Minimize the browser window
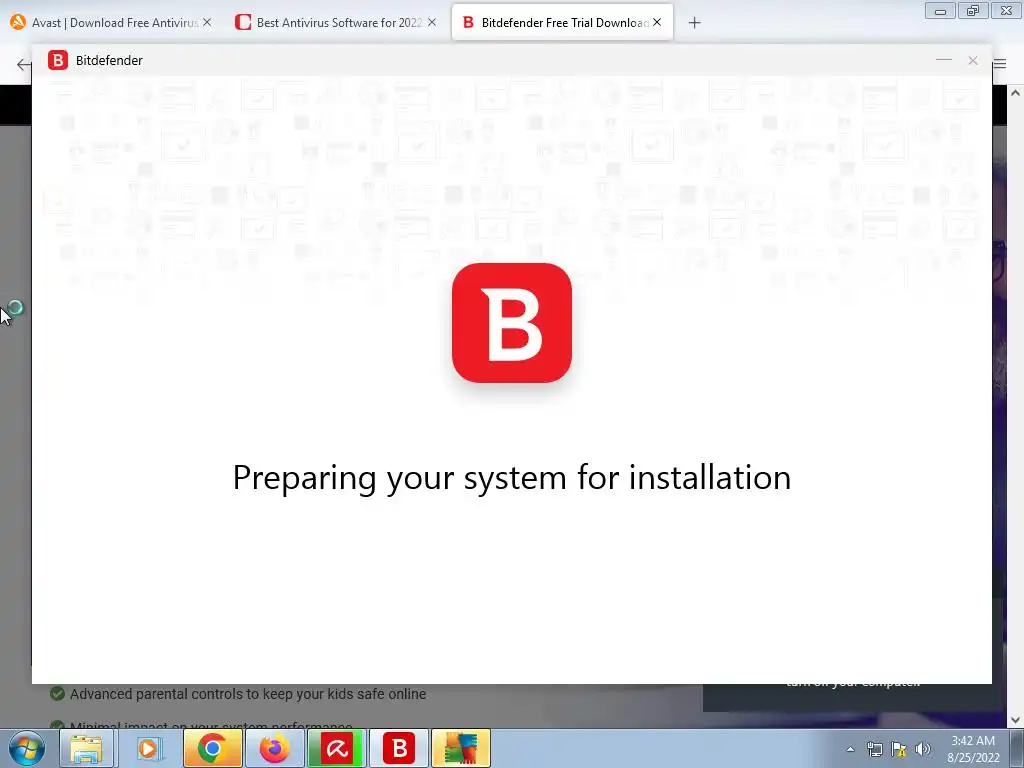 pyautogui.click(x=940, y=11)
